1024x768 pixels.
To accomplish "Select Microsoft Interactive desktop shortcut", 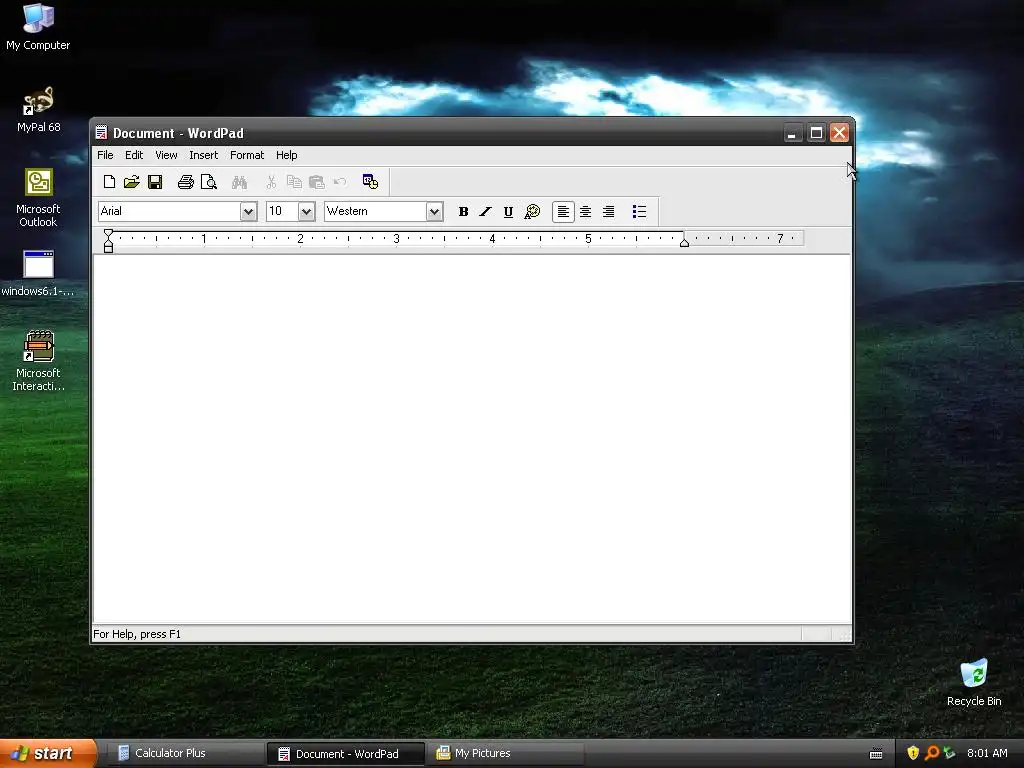I will [38, 361].
